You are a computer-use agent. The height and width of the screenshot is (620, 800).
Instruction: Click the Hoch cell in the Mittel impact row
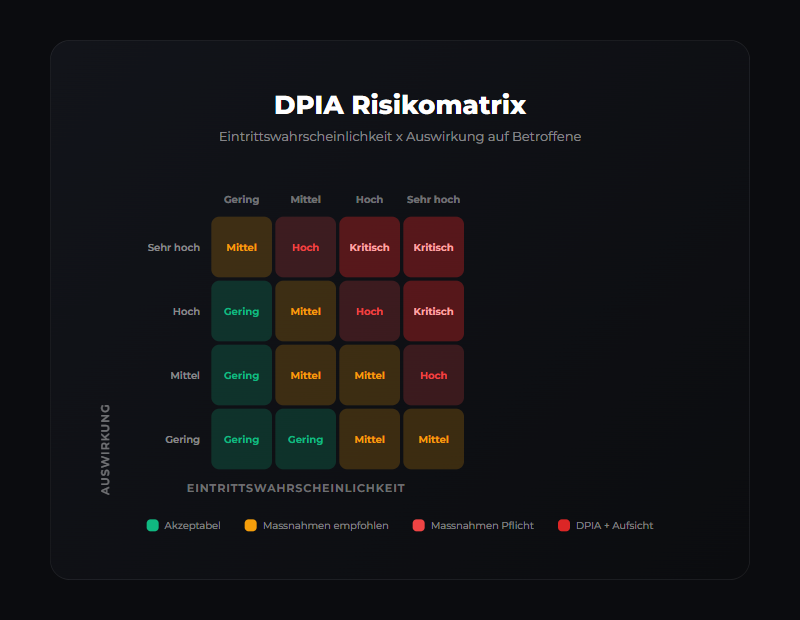[433, 375]
